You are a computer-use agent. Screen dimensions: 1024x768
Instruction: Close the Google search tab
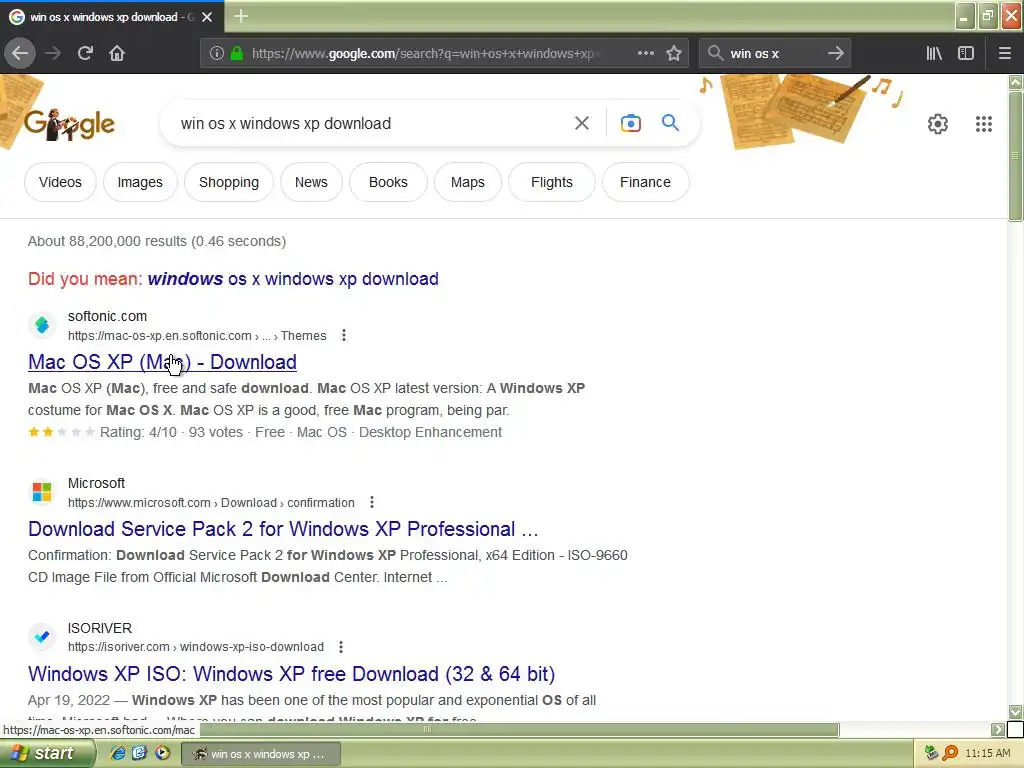point(207,17)
